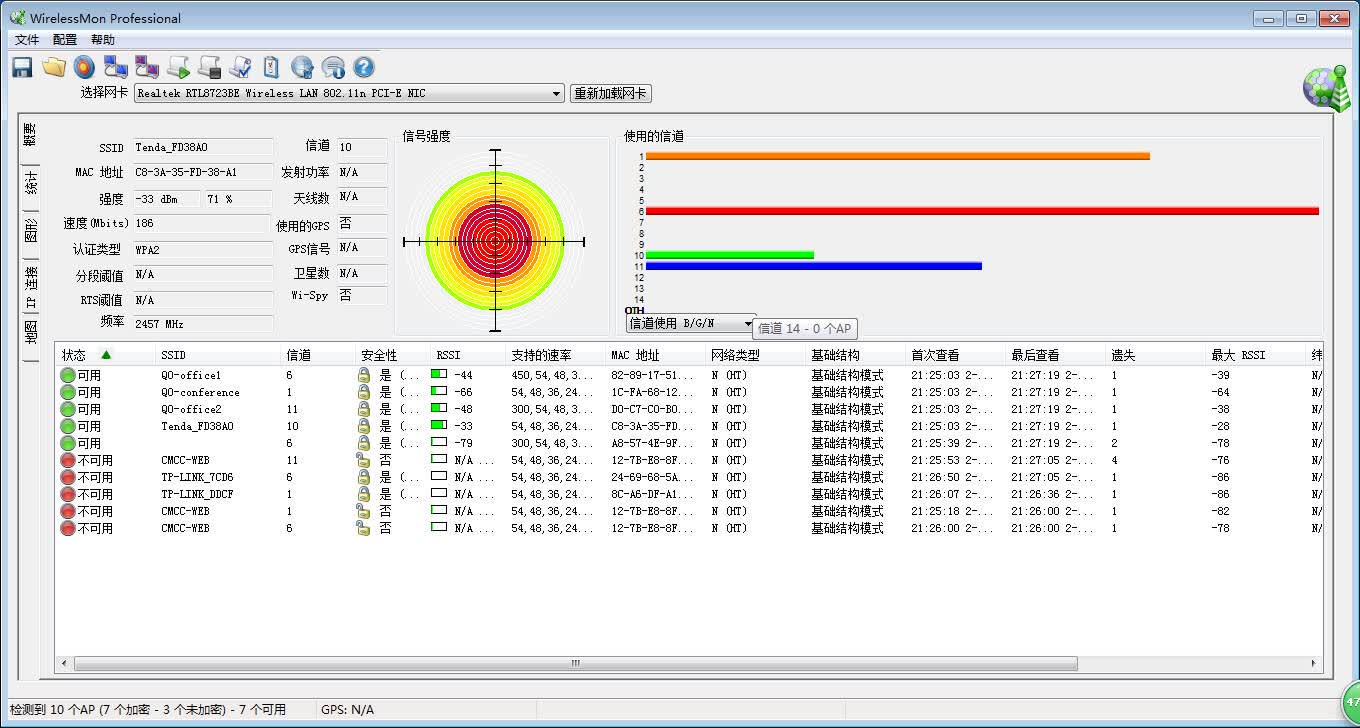Click the clipboard toolbar icon
The image size is (1360, 728).
[x=270, y=67]
